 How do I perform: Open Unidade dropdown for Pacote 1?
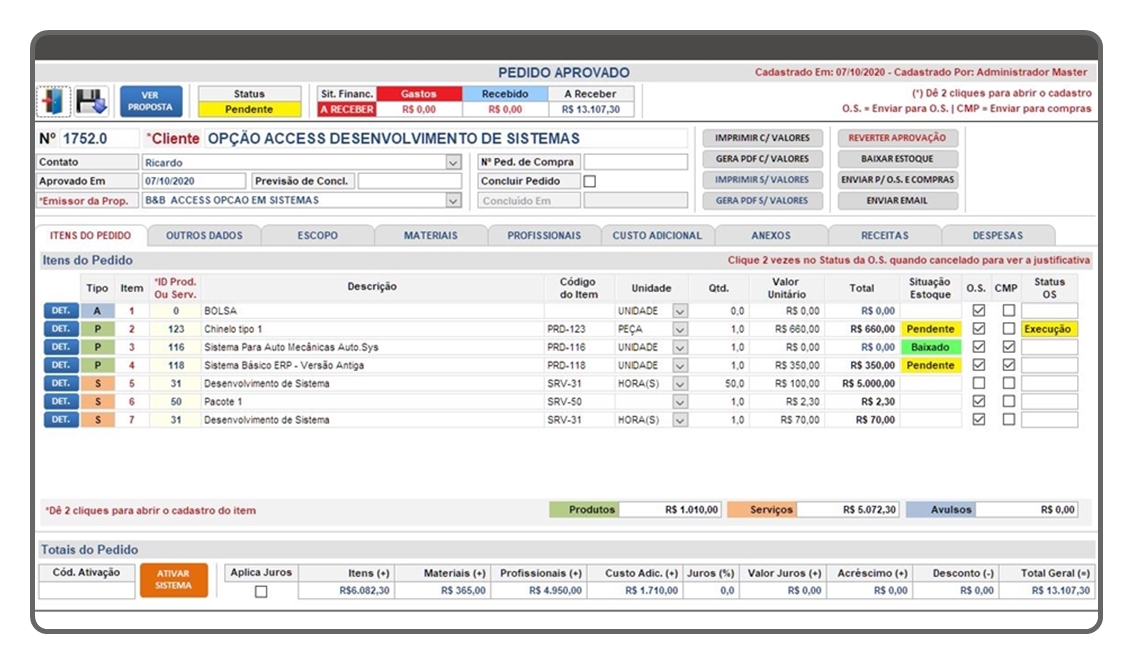coord(680,401)
